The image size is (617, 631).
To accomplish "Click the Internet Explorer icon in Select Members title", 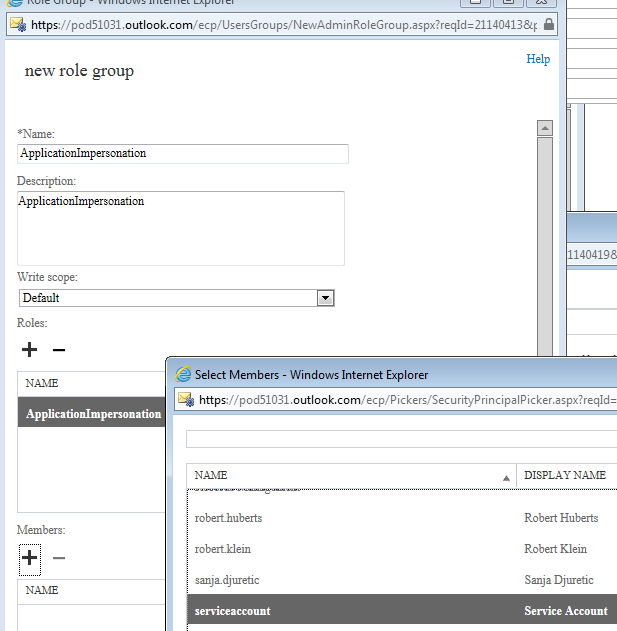I will click(183, 375).
